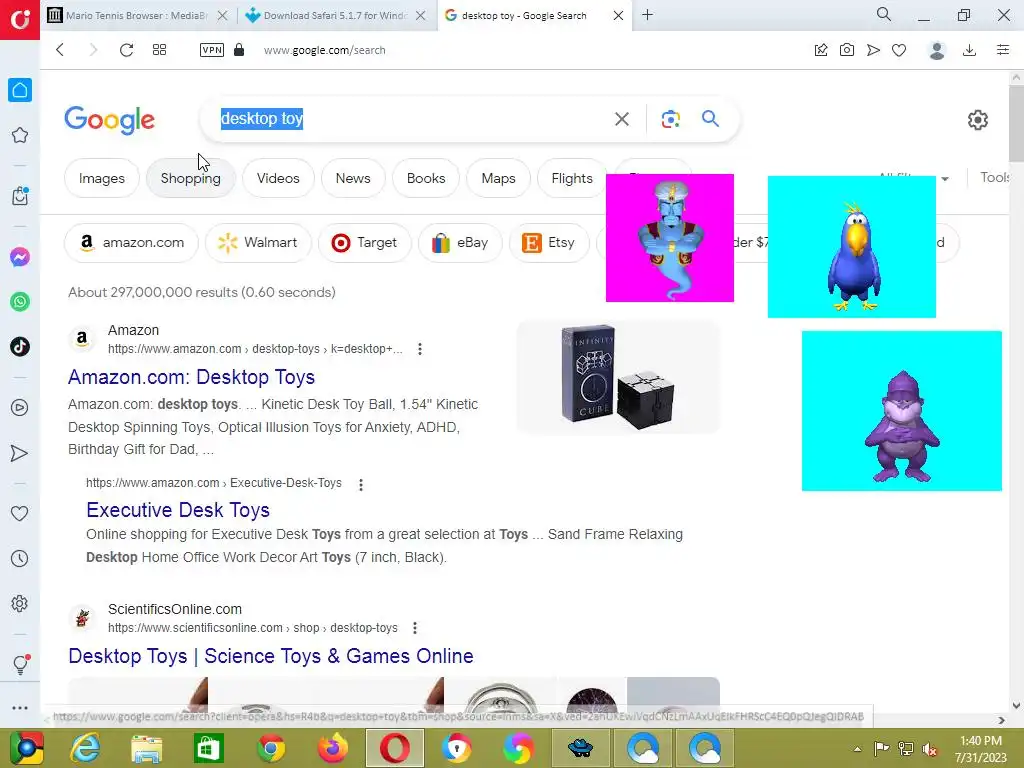The width and height of the screenshot is (1024, 768).
Task: Select the Maps filter
Action: coord(498,178)
